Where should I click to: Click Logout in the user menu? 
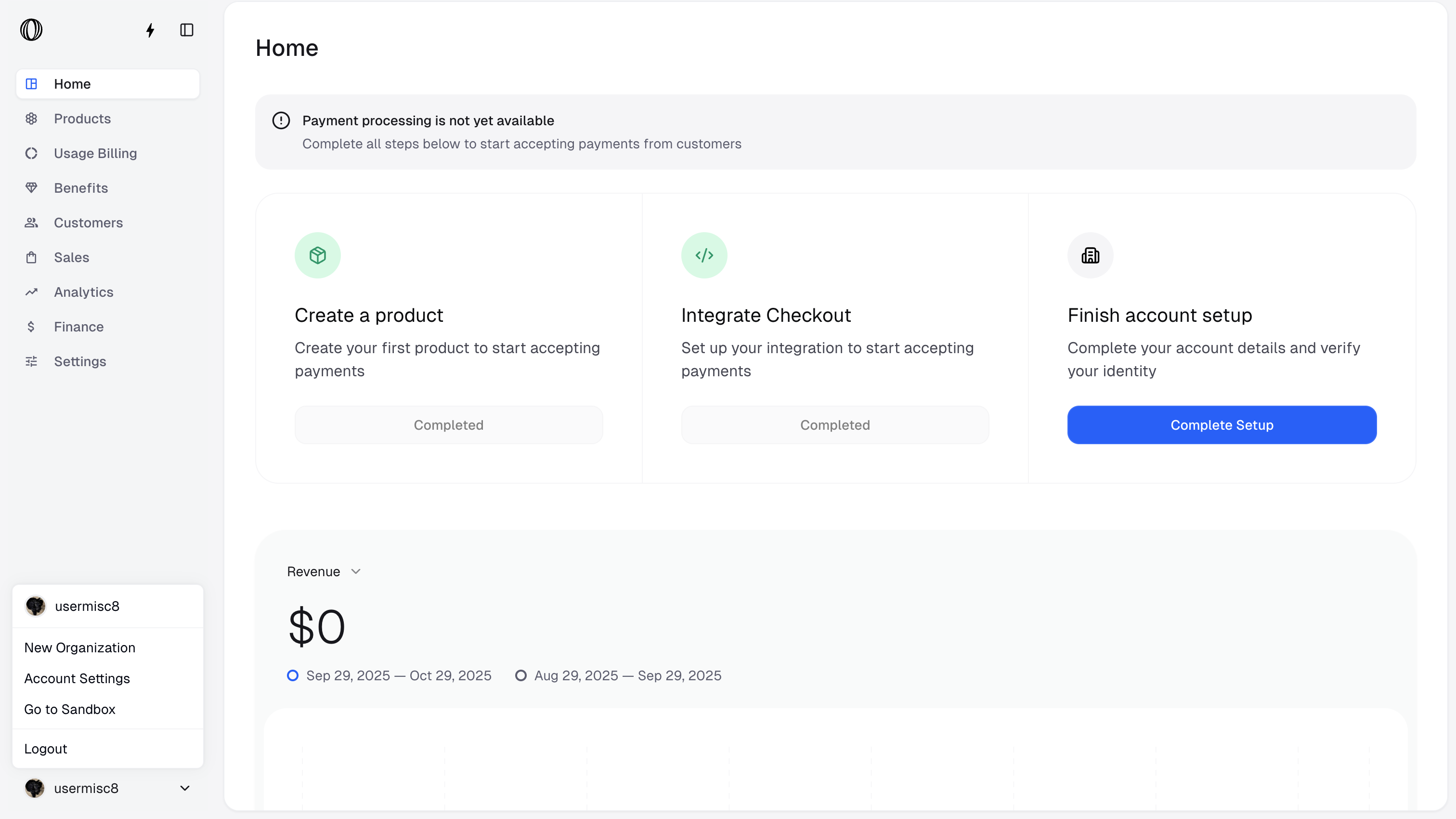pos(45,748)
